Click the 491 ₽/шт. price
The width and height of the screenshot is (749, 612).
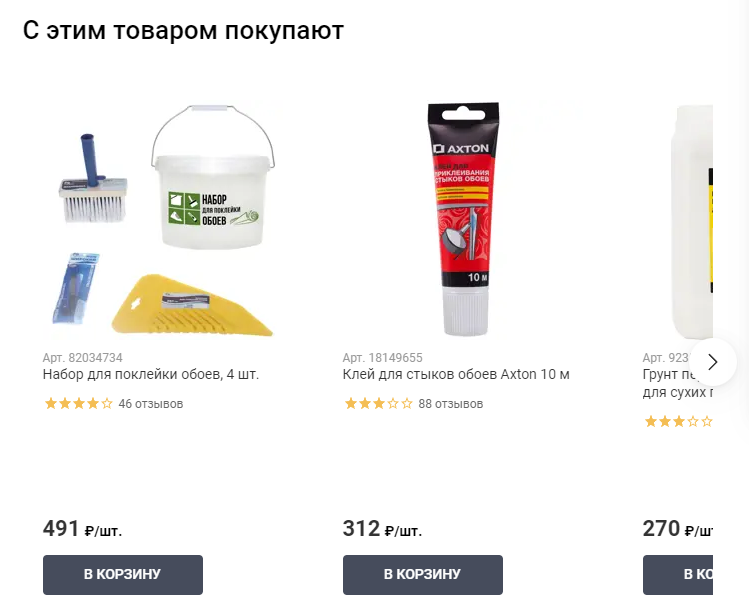83,529
